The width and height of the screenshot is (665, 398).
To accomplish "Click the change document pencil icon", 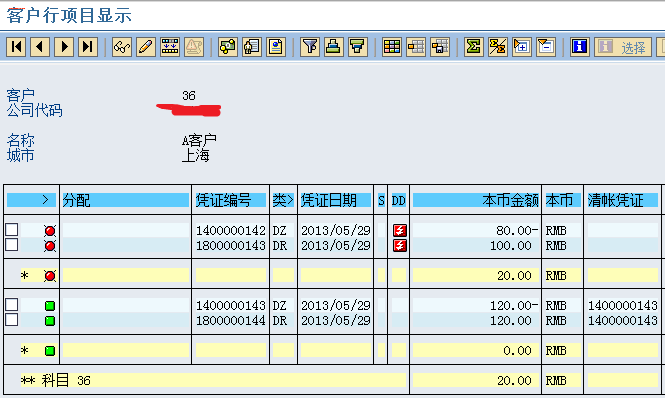I will (145, 47).
